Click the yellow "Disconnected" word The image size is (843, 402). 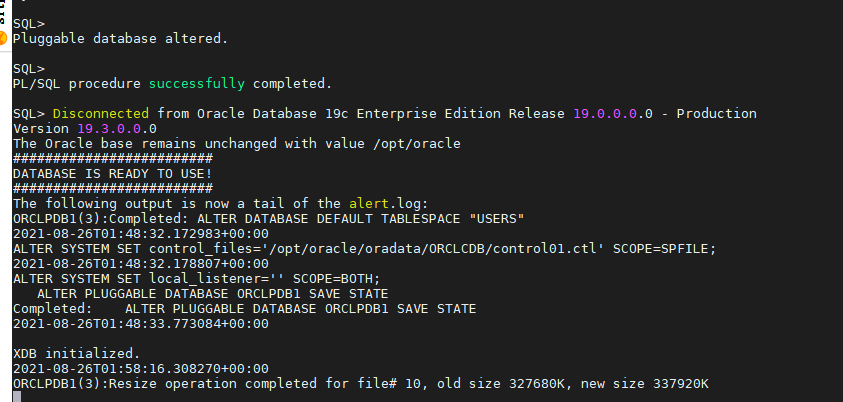tap(100, 113)
